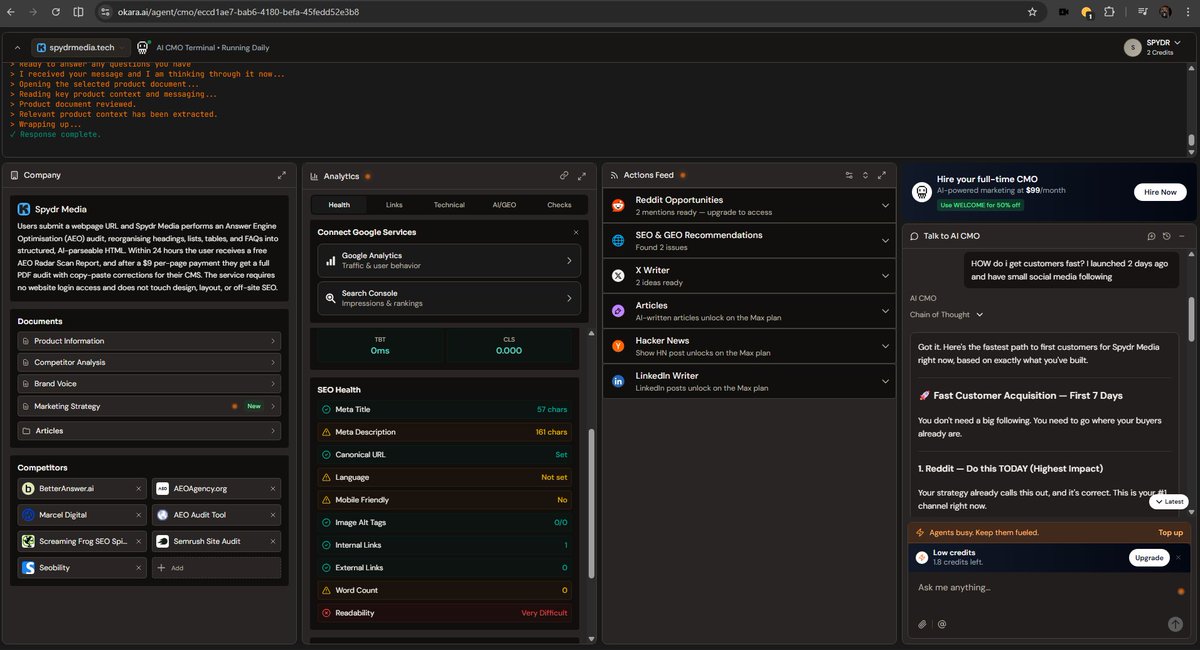Open the browser extensions puzzle icon
The height and width of the screenshot is (650, 1200).
coord(1110,12)
